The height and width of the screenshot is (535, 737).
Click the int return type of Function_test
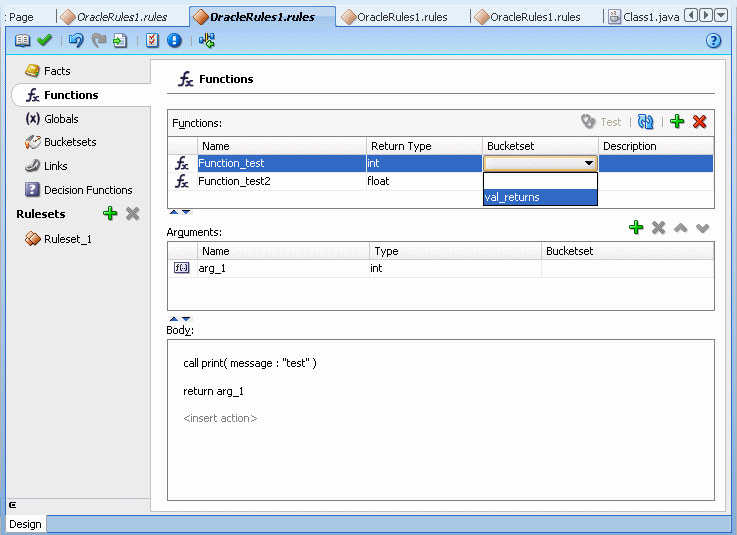point(424,163)
